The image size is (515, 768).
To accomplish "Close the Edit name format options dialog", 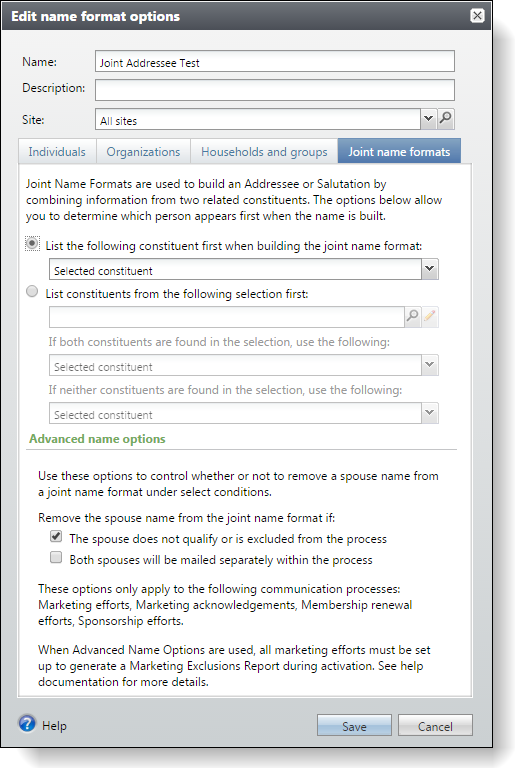I will 477,16.
